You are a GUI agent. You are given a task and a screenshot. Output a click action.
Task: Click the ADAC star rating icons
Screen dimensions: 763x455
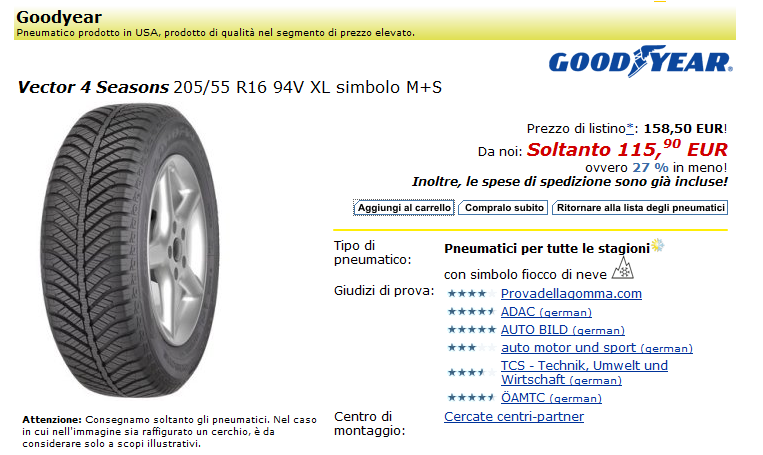point(472,311)
